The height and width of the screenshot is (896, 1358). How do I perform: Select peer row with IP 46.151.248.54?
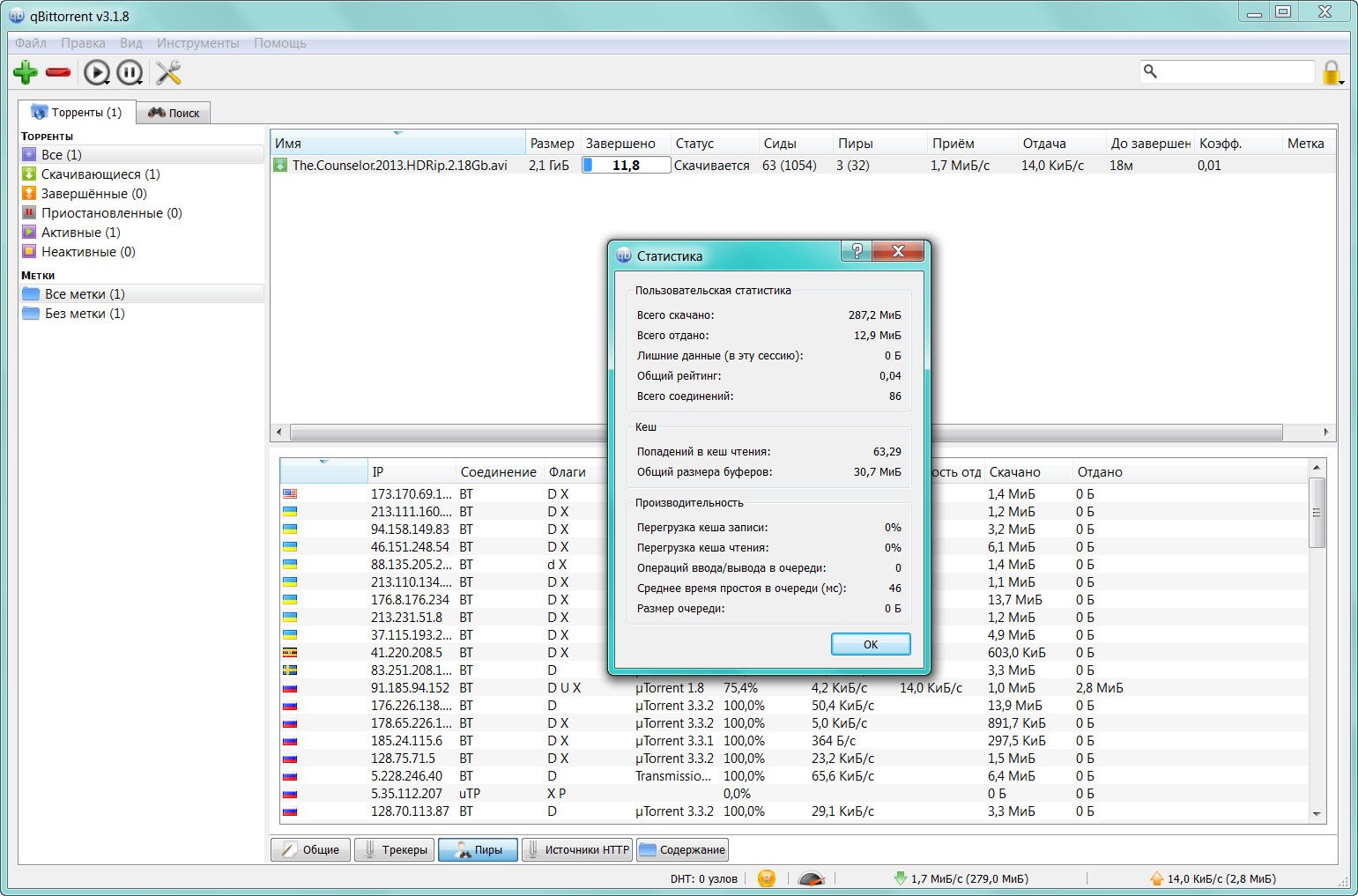[x=792, y=546]
